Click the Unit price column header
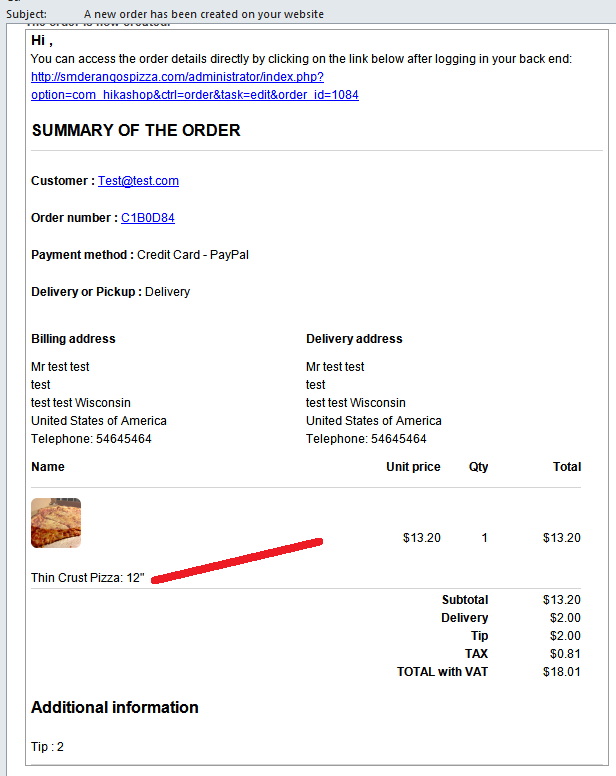616x776 pixels. tap(413, 467)
